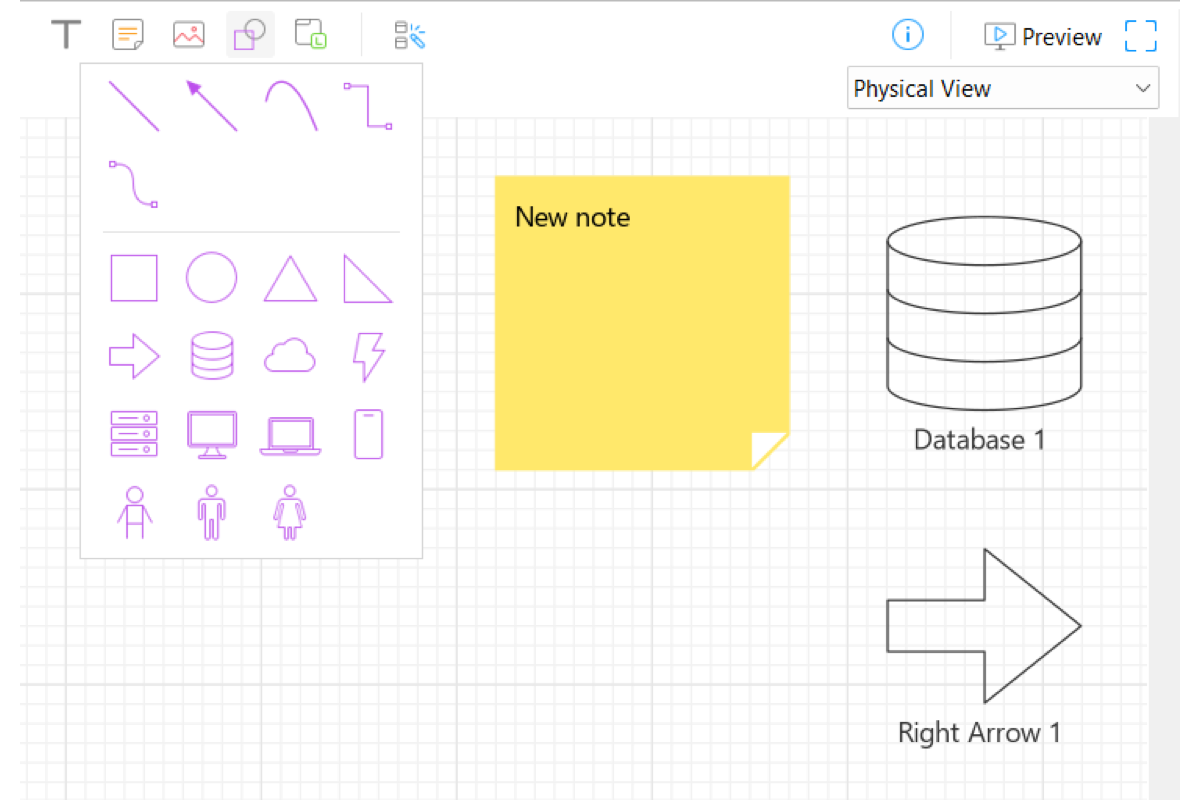Choose the lightning bolt shape
Screen dimensions: 1200x800
(368, 356)
